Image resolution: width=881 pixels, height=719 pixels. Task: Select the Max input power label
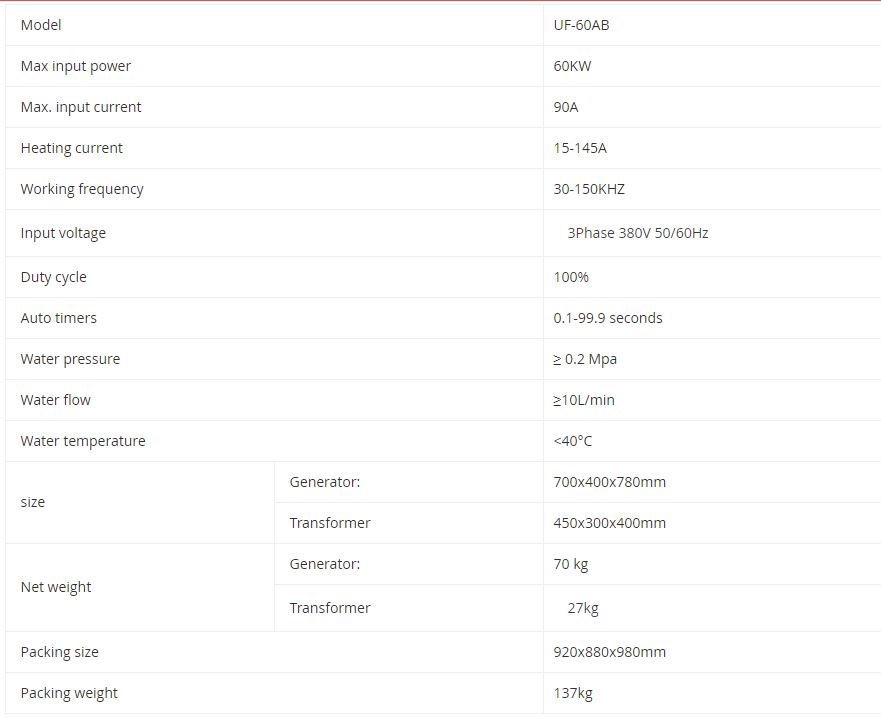tap(75, 66)
